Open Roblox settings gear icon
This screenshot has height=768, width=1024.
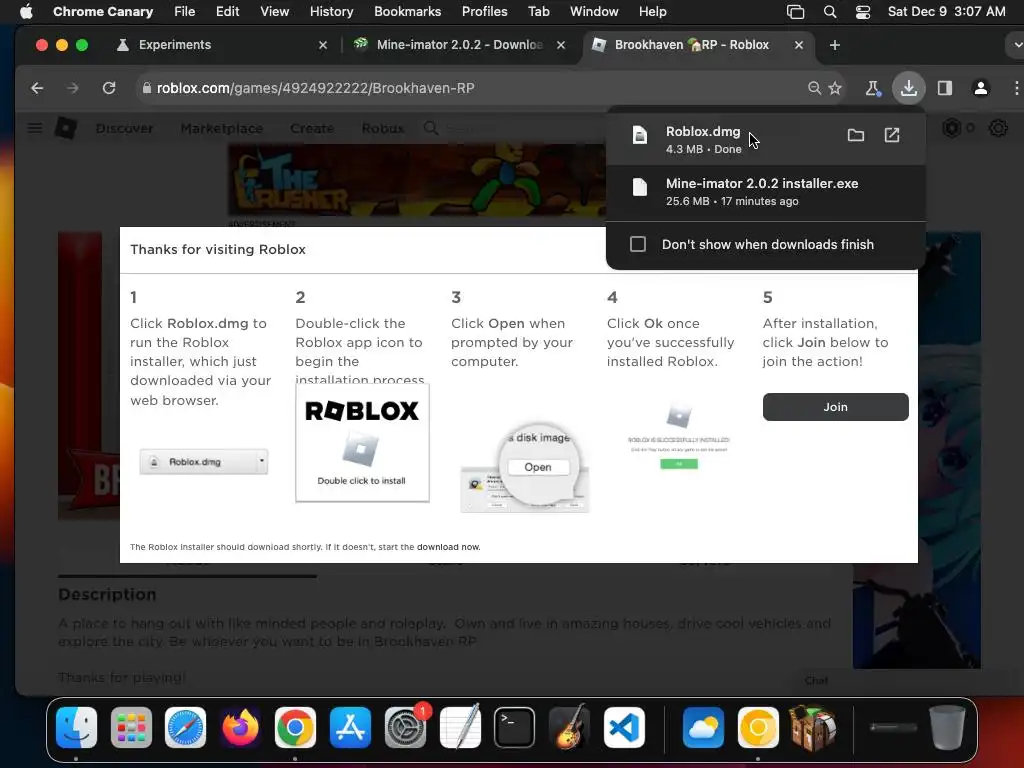click(998, 128)
